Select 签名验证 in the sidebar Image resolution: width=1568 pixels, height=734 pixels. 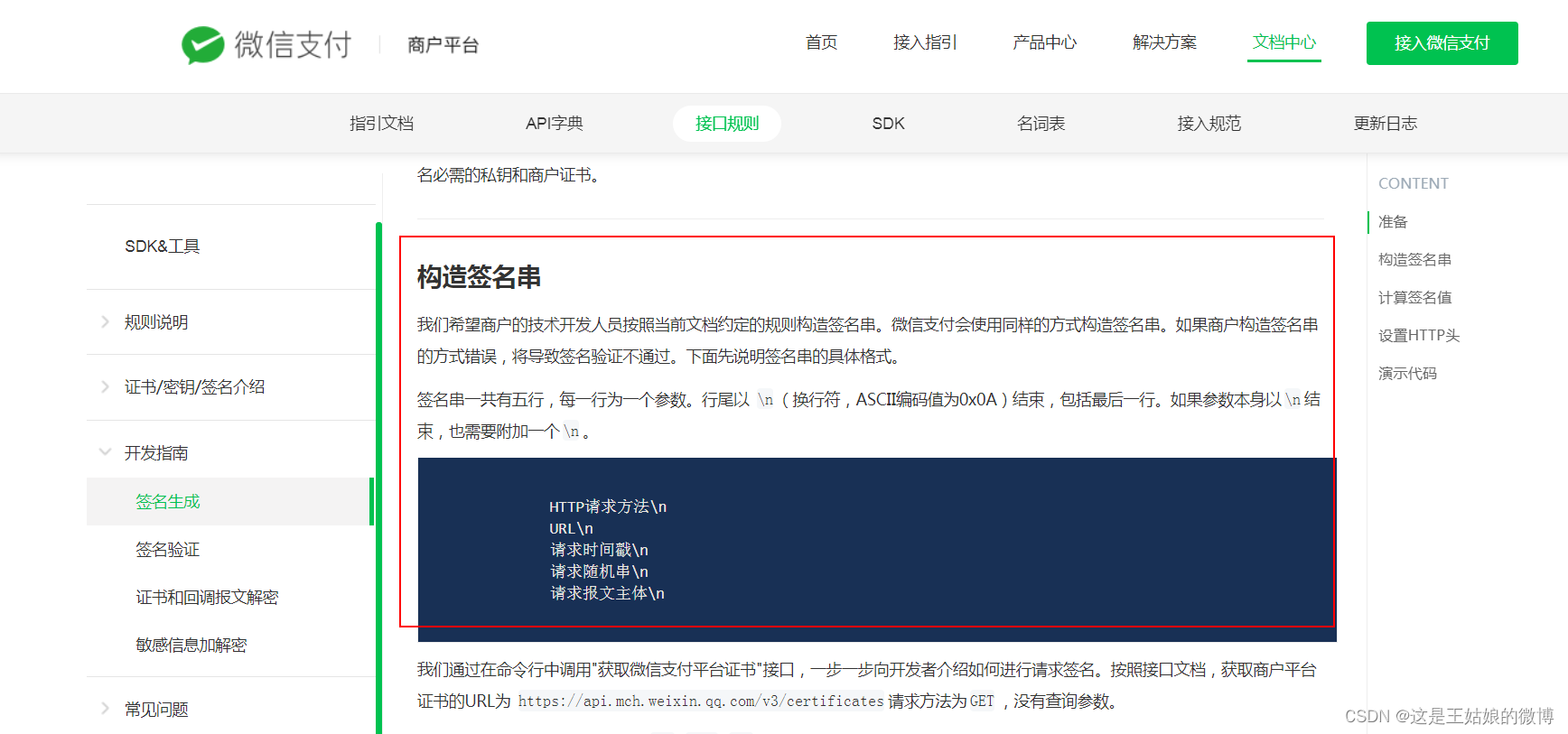(x=168, y=549)
